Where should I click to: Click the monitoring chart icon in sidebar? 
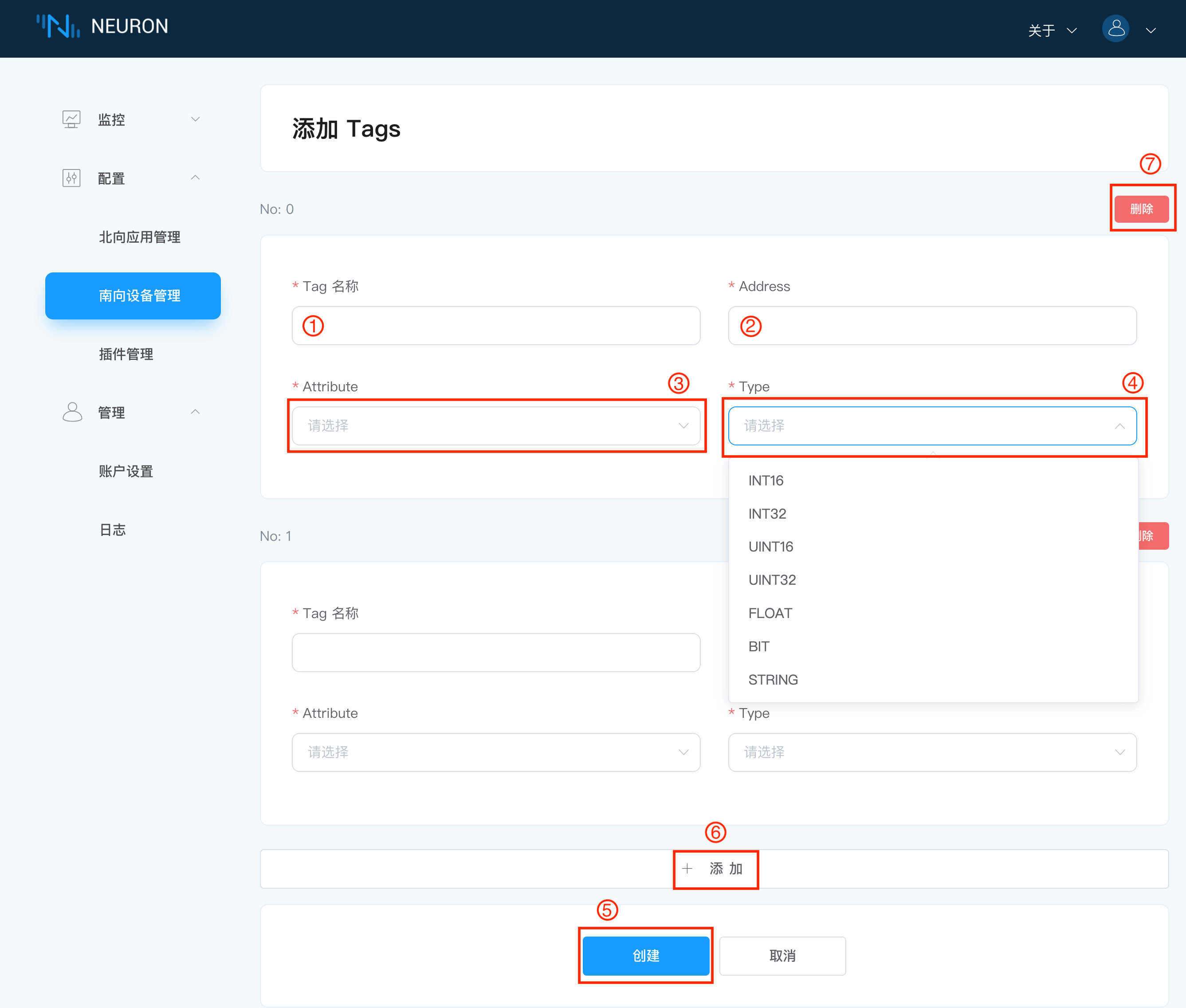coord(71,119)
